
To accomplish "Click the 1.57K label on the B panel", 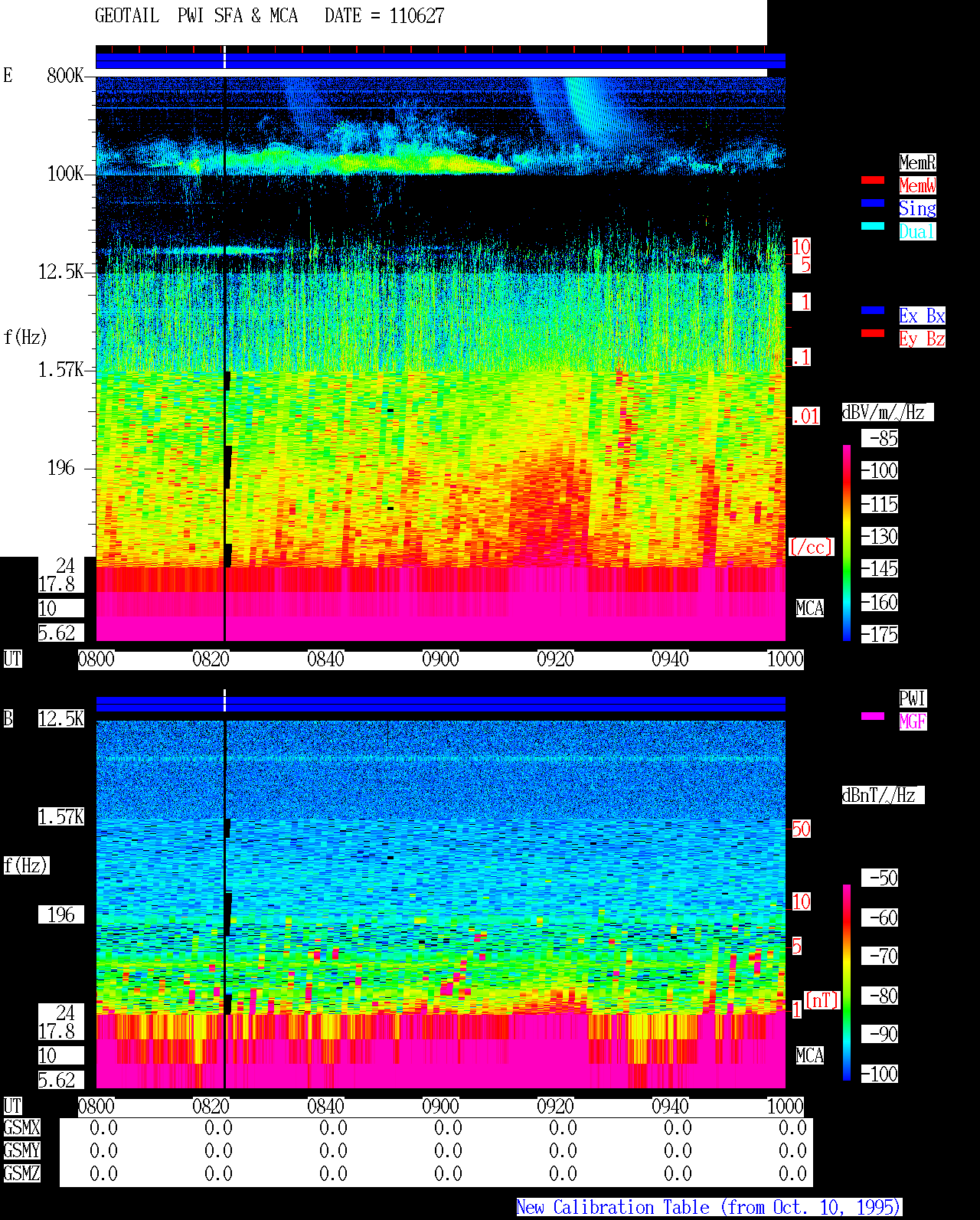I will [x=61, y=816].
